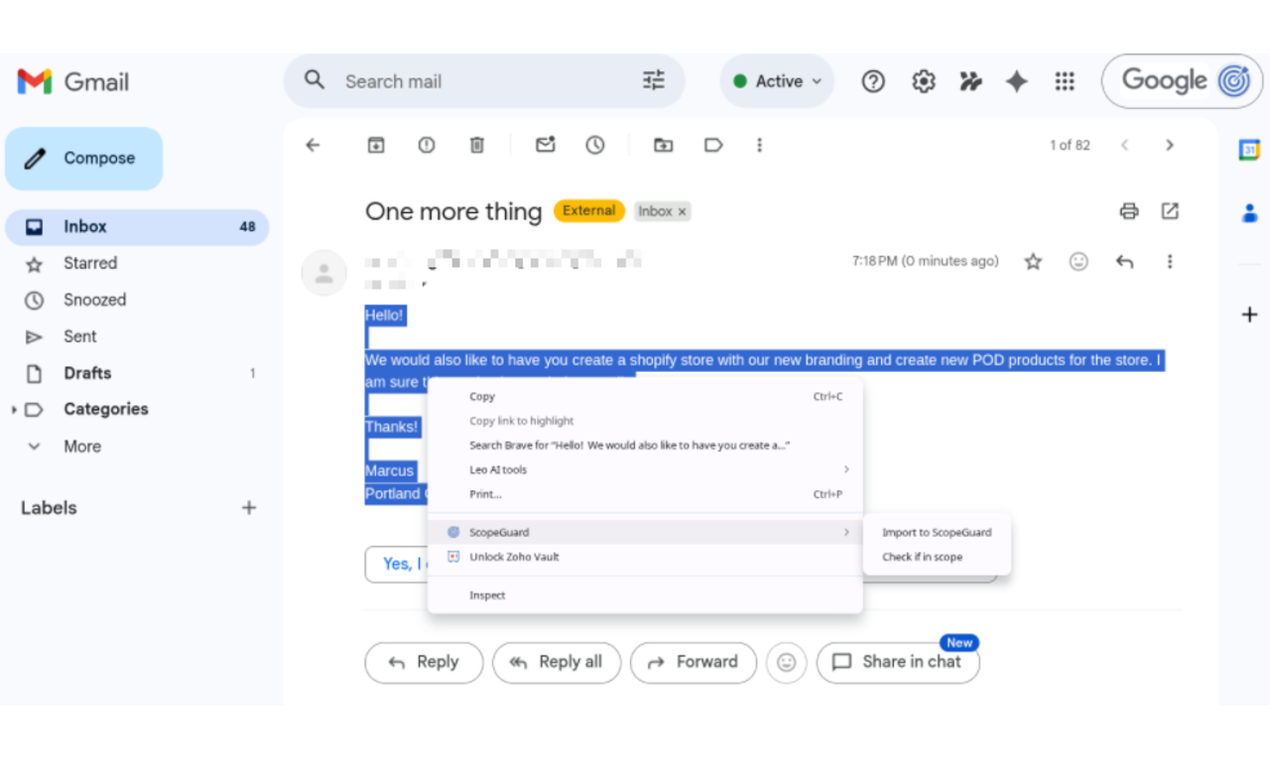Screen dimensions: 1270x760
Task: Click the search magnifier icon
Action: coord(314,80)
